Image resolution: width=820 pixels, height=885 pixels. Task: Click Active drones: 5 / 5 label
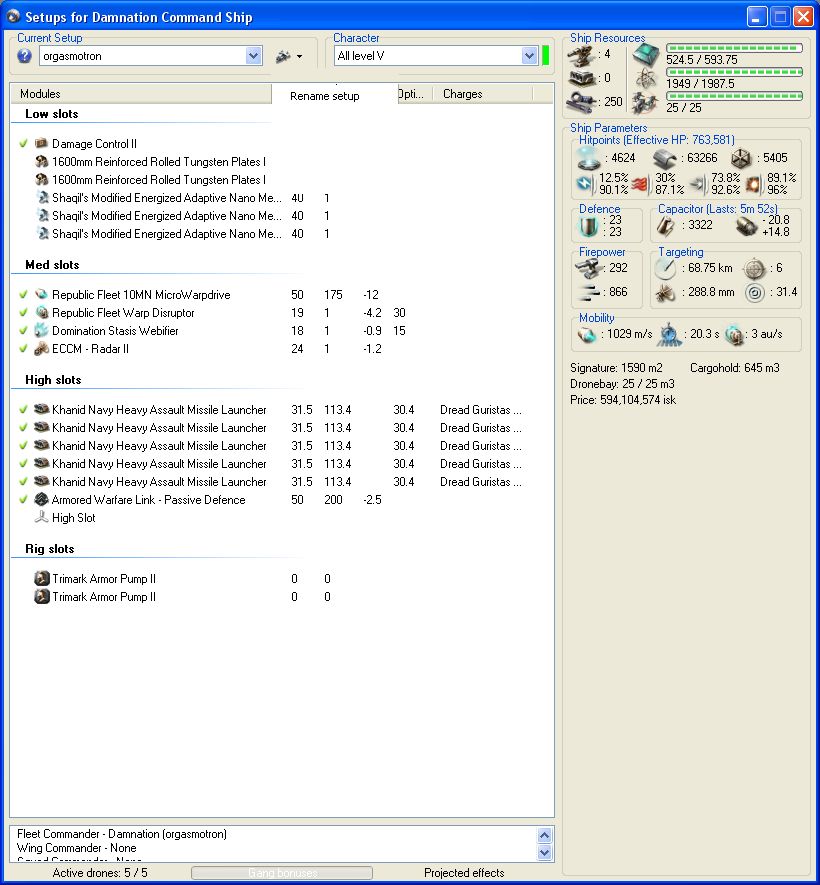click(100, 873)
